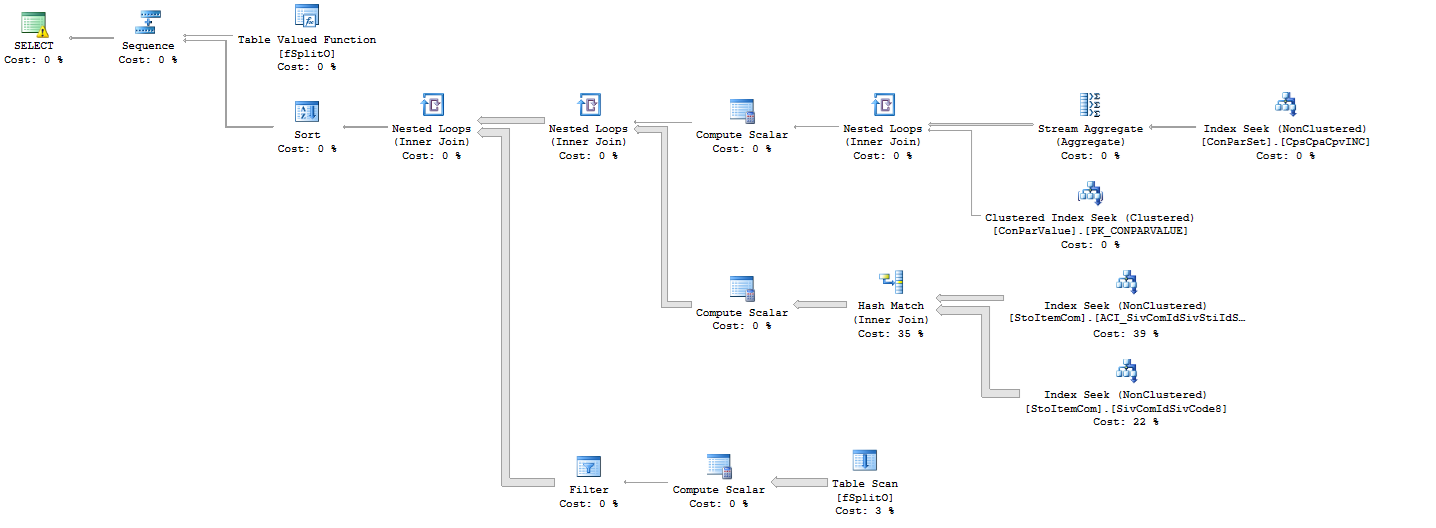Select the Compute Scalar icon fed by Hash Match
Viewport: 1436px width, 528px height.
[742, 288]
